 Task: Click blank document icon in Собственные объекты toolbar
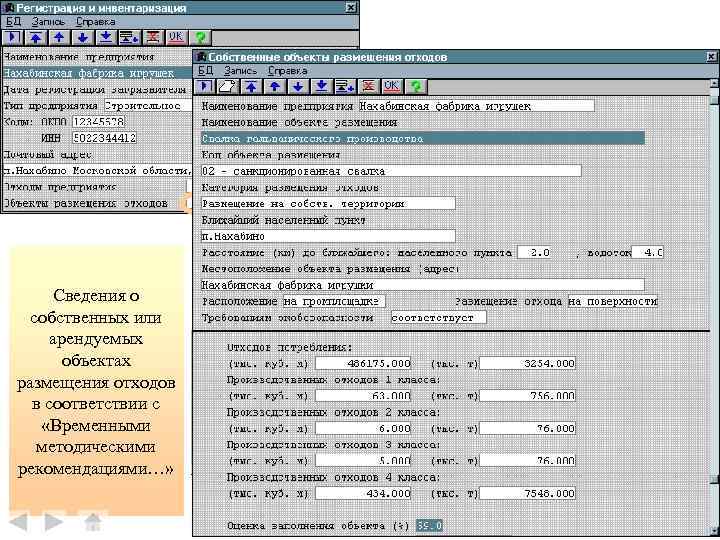click(x=228, y=86)
